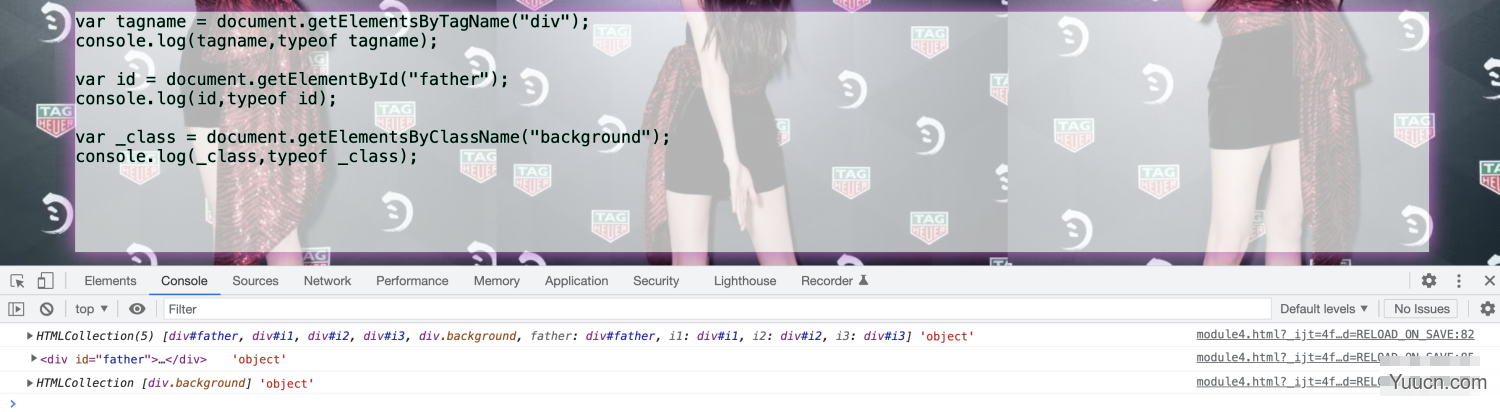Click the console prompt input line
The image size is (1500, 412).
(x=750, y=403)
